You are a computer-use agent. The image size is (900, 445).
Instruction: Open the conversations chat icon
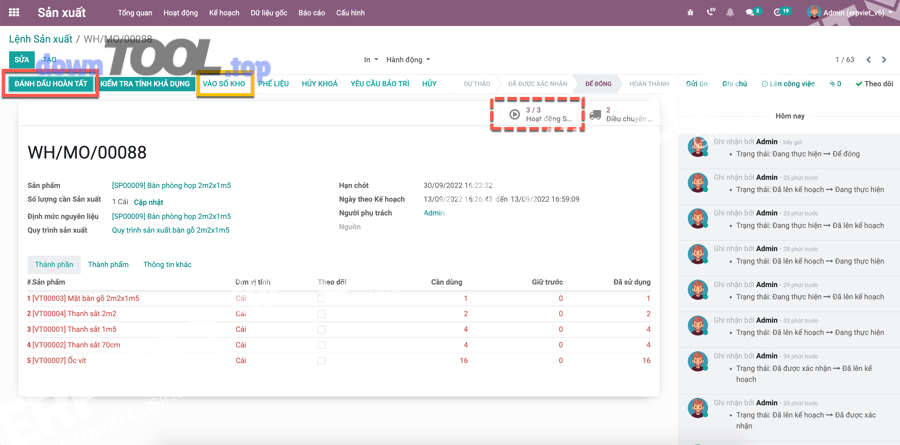tap(751, 13)
